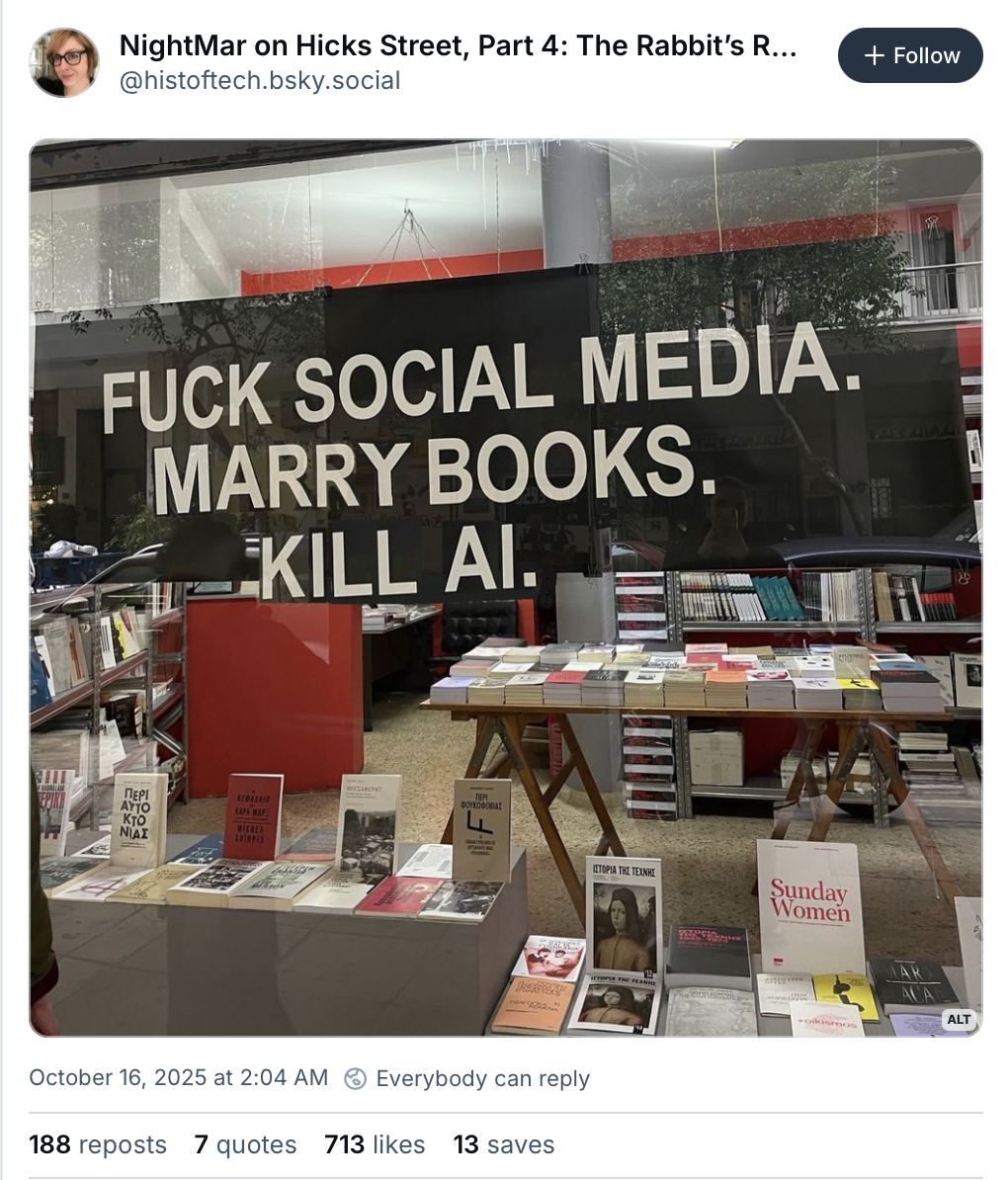The height and width of the screenshot is (1180, 1008).
Task: View the 188 reposts list
Action: click(98, 1144)
